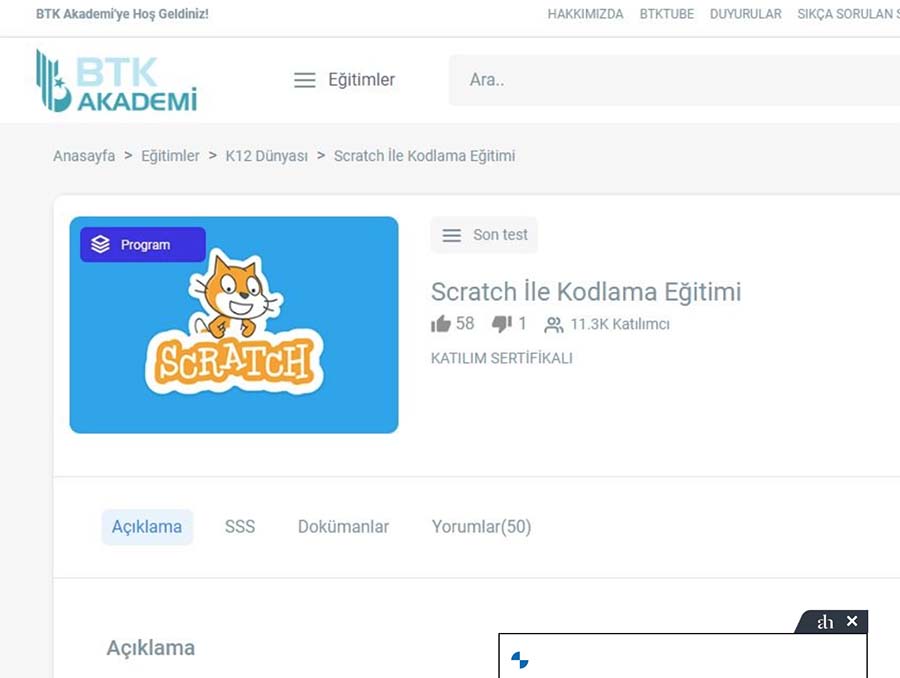Click the participants people icon

point(553,325)
